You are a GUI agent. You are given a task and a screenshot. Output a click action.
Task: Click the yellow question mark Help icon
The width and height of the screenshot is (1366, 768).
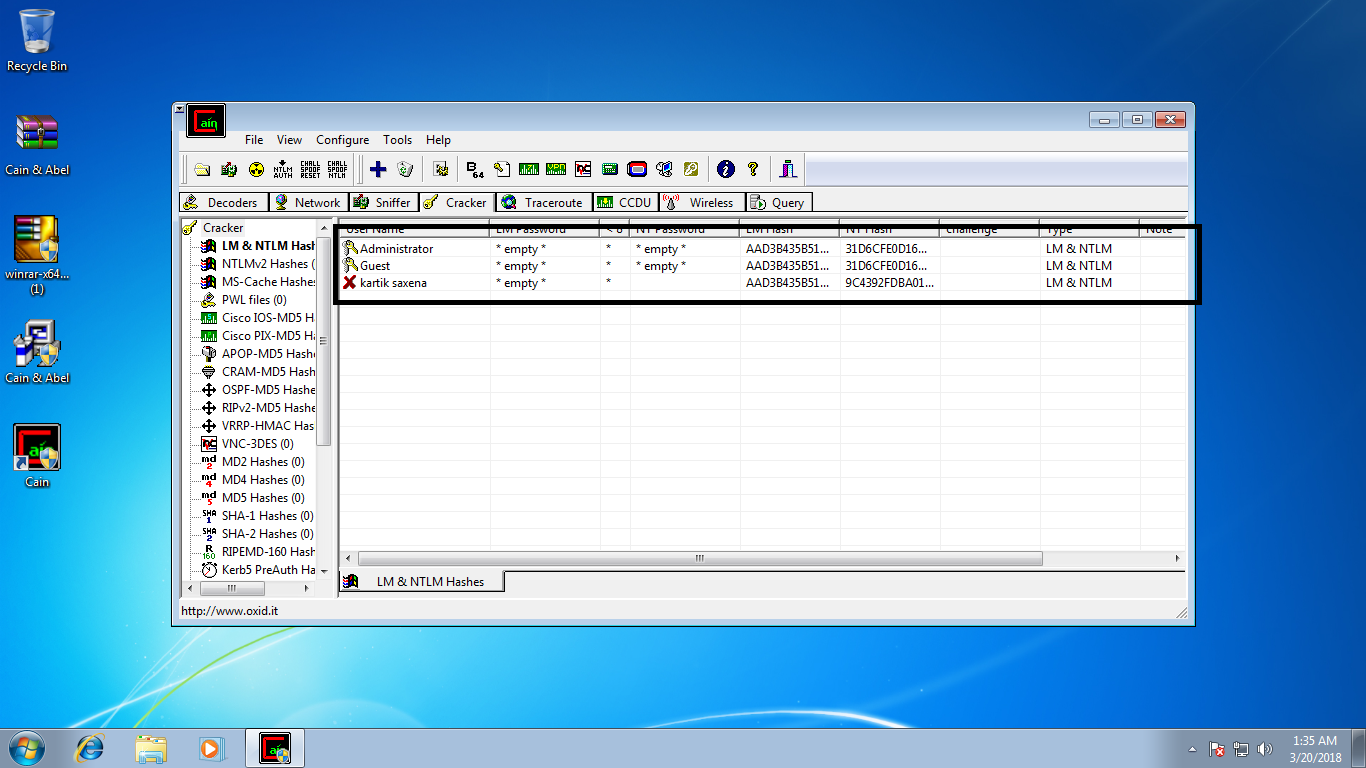pyautogui.click(x=753, y=170)
